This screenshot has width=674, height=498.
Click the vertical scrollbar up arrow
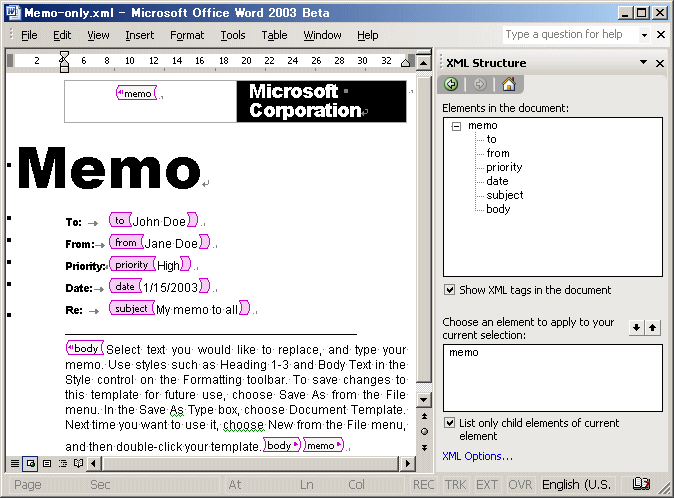(x=423, y=63)
